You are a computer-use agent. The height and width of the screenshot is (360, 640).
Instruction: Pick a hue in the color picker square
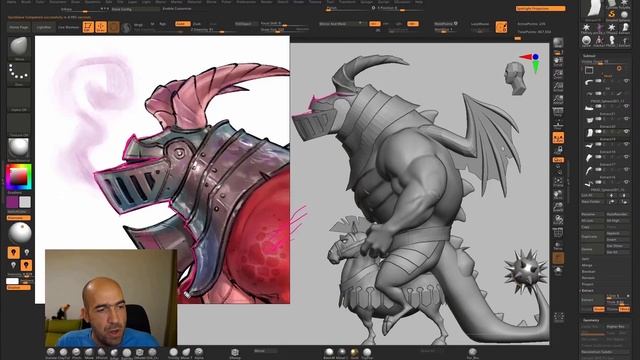19,177
